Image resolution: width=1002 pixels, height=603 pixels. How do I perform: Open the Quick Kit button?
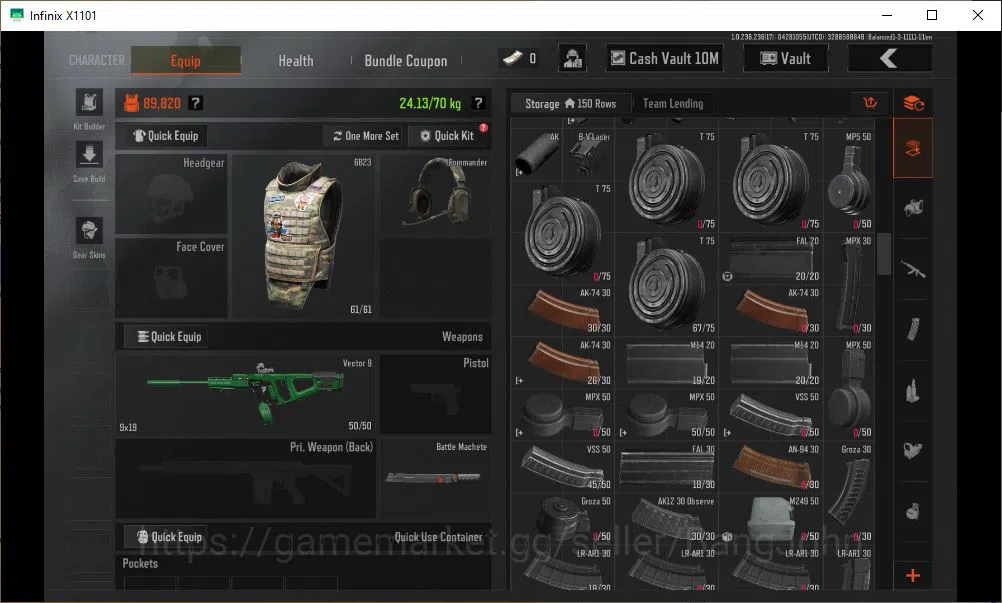click(447, 136)
